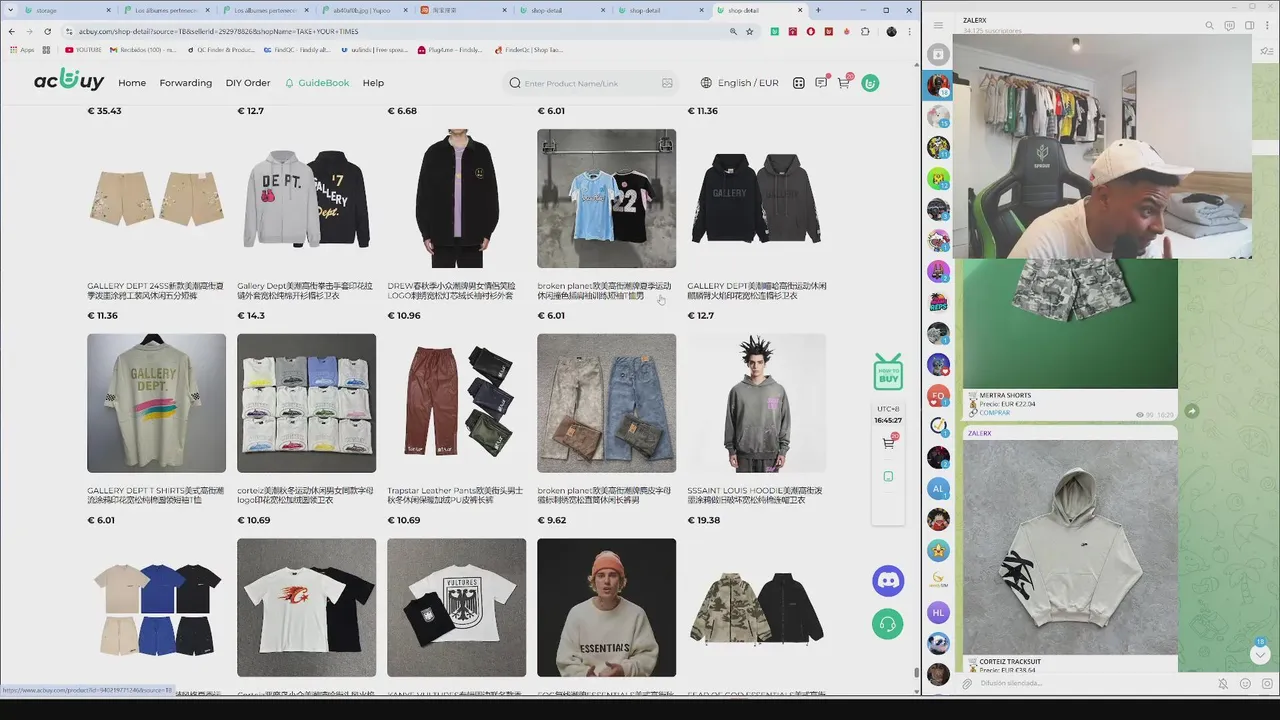Open the YOUTUBE bookmark
Viewport: 1280px width, 720px height.
(x=84, y=49)
